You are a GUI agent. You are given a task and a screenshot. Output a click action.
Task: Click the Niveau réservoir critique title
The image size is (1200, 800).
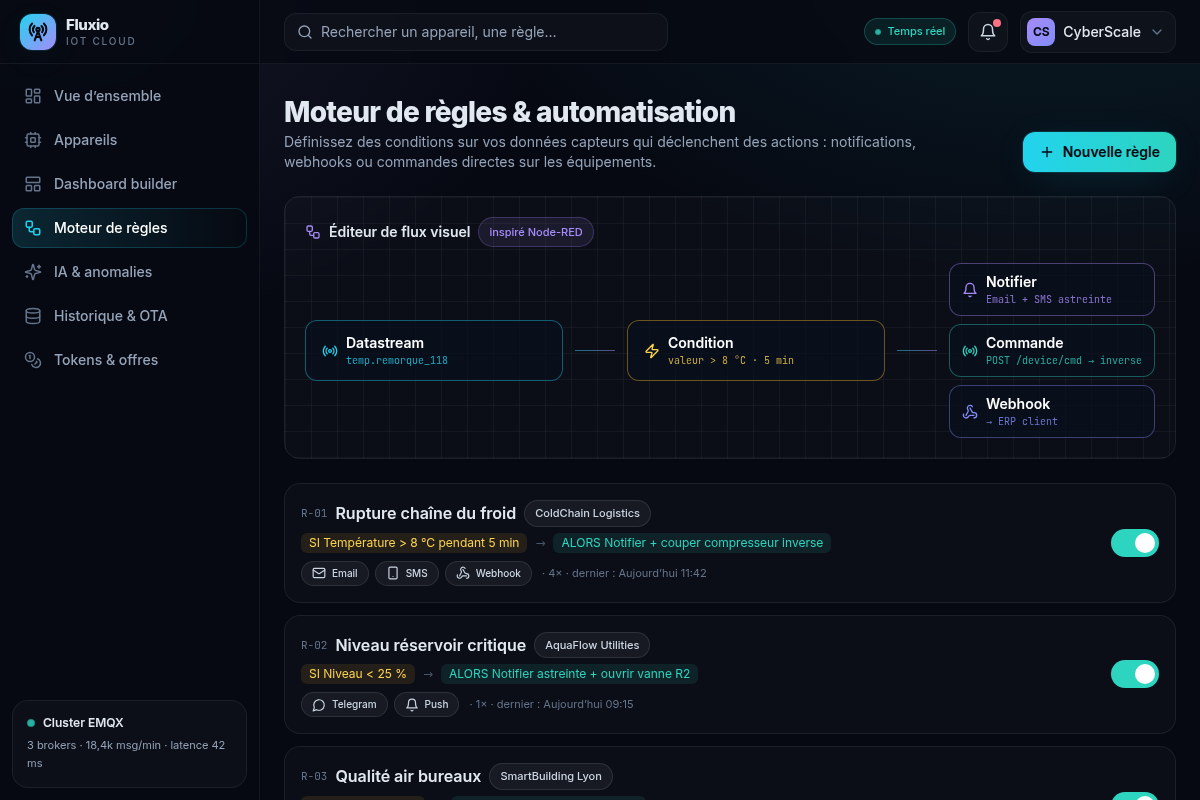click(431, 645)
